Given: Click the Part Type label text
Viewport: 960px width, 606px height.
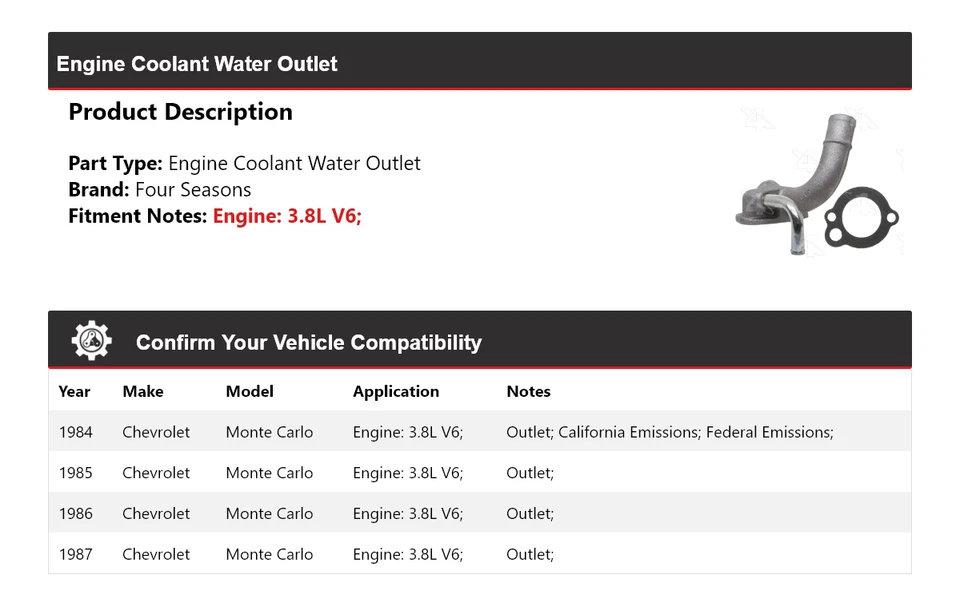Looking at the screenshot, I should (x=115, y=163).
